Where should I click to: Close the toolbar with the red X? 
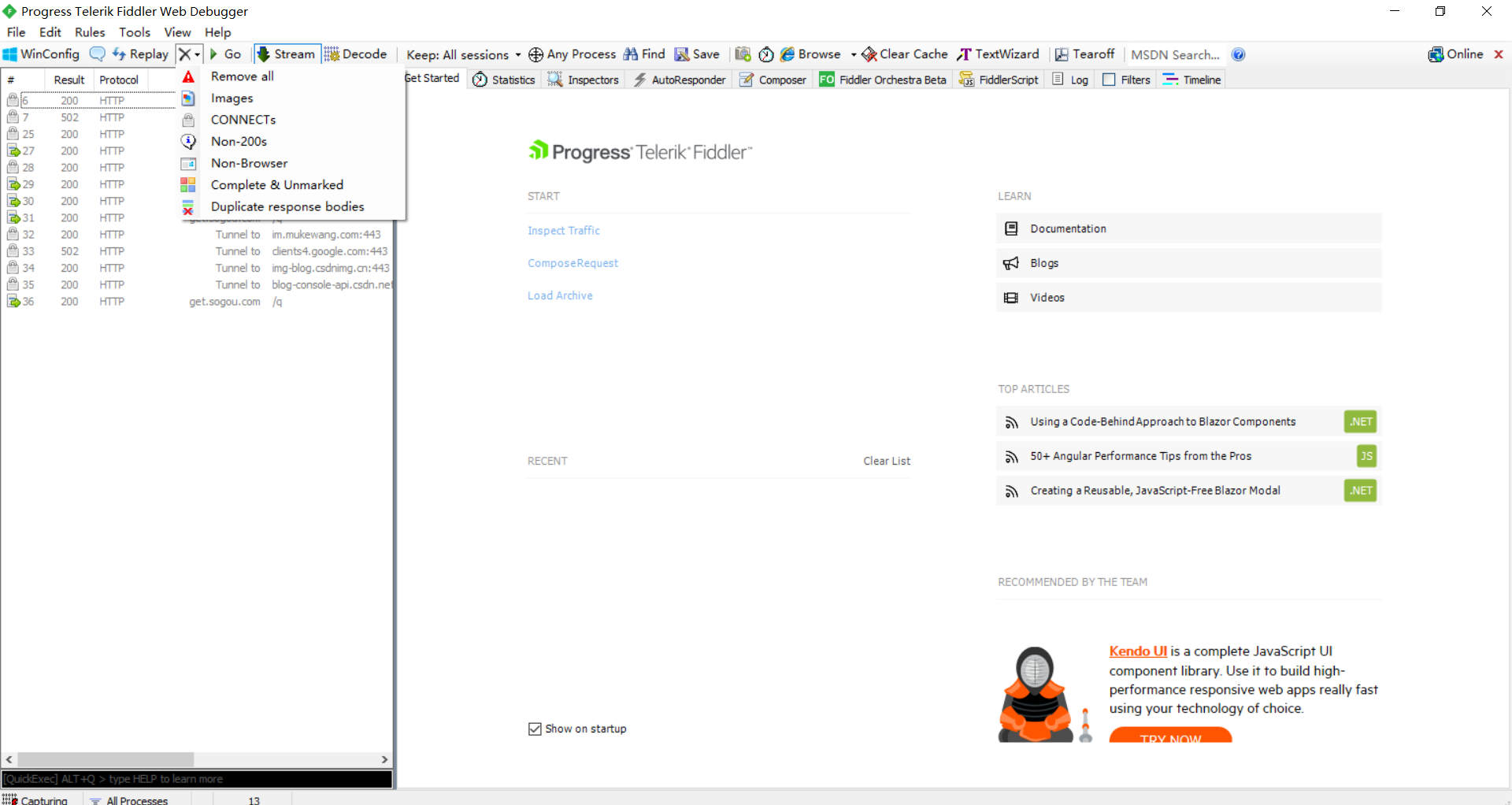click(1499, 54)
